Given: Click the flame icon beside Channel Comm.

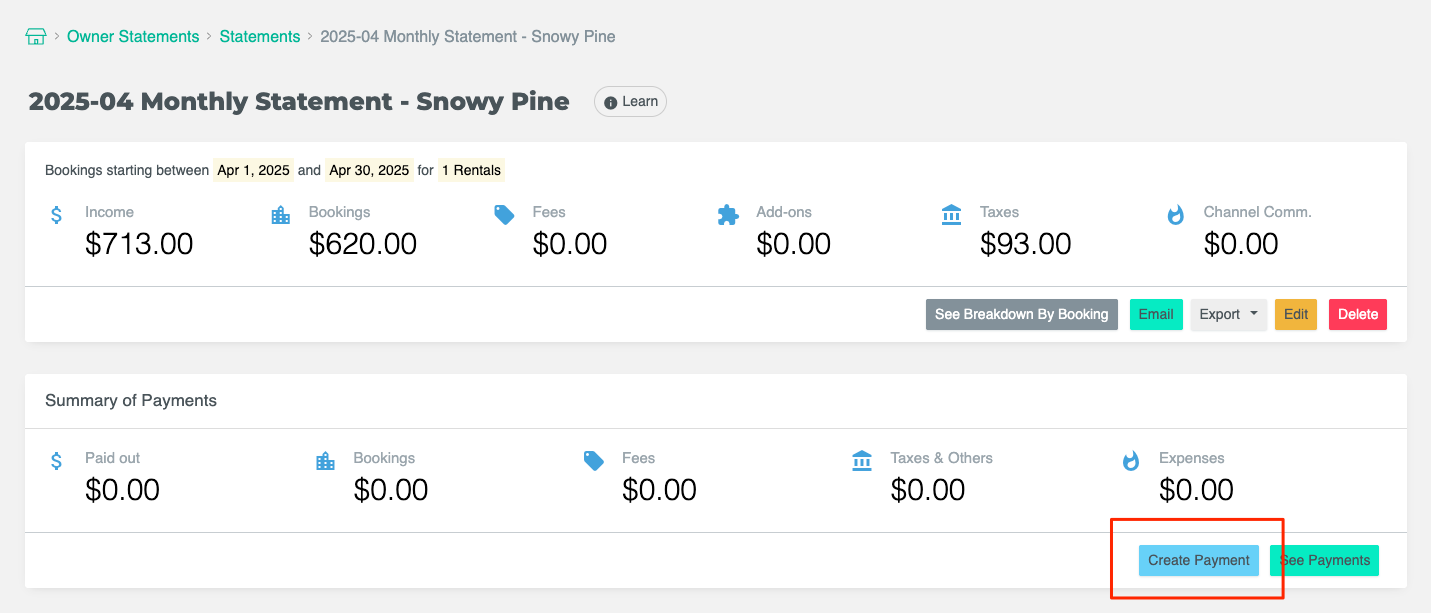Looking at the screenshot, I should pos(1176,214).
